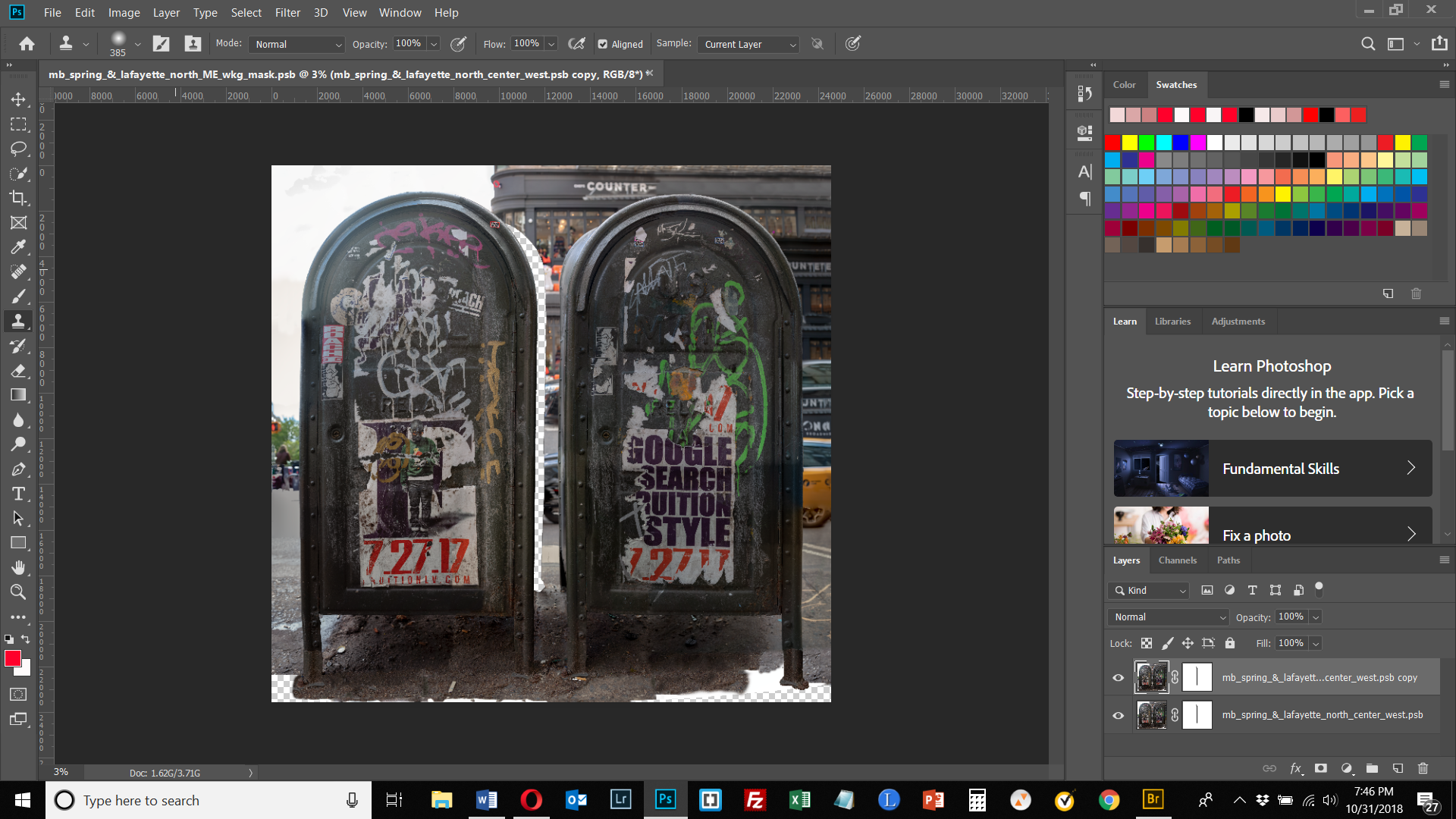This screenshot has width=1456, height=819.
Task: Select the Hand tool
Action: click(18, 567)
